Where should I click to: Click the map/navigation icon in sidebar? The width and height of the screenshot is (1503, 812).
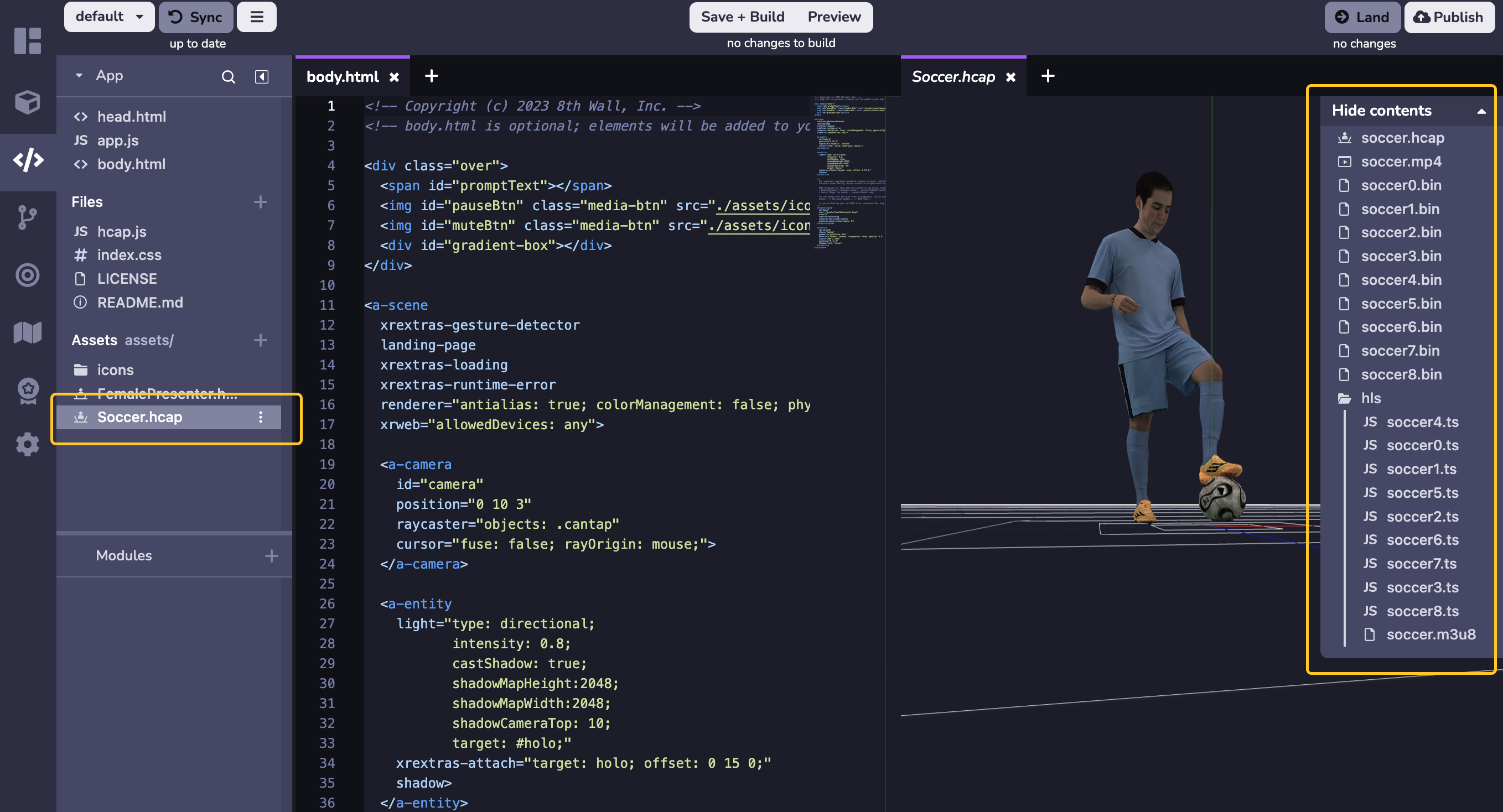(27, 332)
